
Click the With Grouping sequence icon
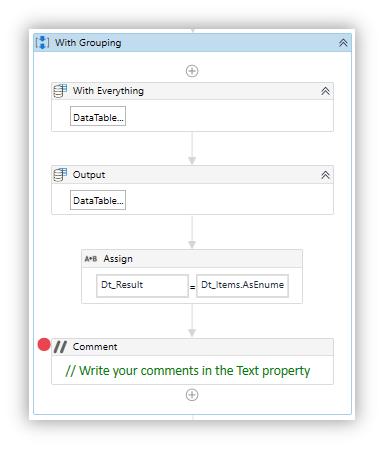(x=42, y=42)
